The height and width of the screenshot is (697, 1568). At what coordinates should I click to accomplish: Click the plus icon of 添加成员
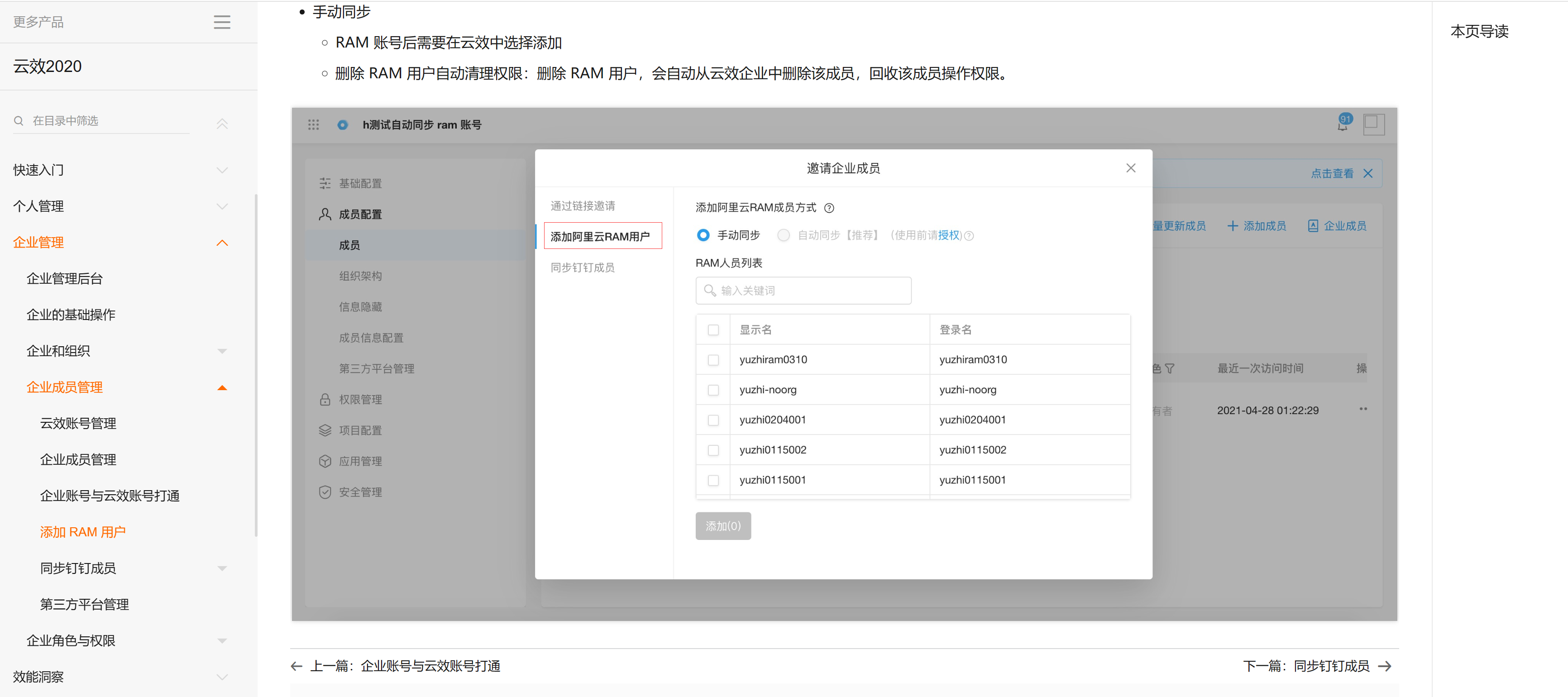[1233, 226]
